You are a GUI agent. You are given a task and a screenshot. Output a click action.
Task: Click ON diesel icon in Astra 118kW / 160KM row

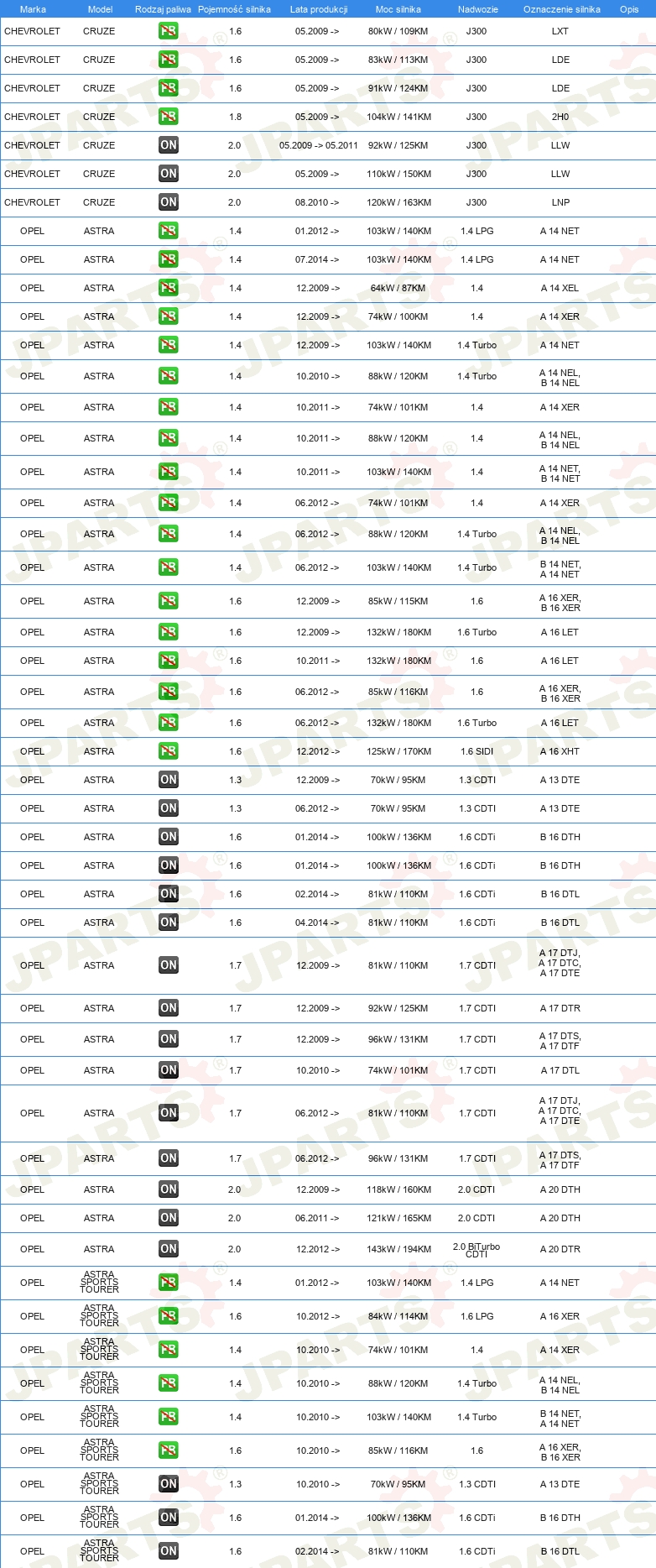(169, 1189)
